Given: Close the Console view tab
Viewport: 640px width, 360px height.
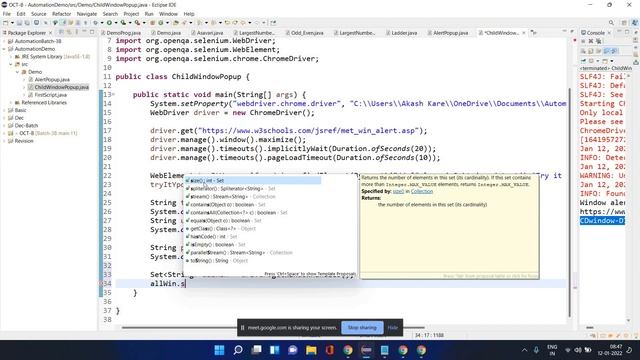Looking at the screenshot, I should tap(609, 33).
